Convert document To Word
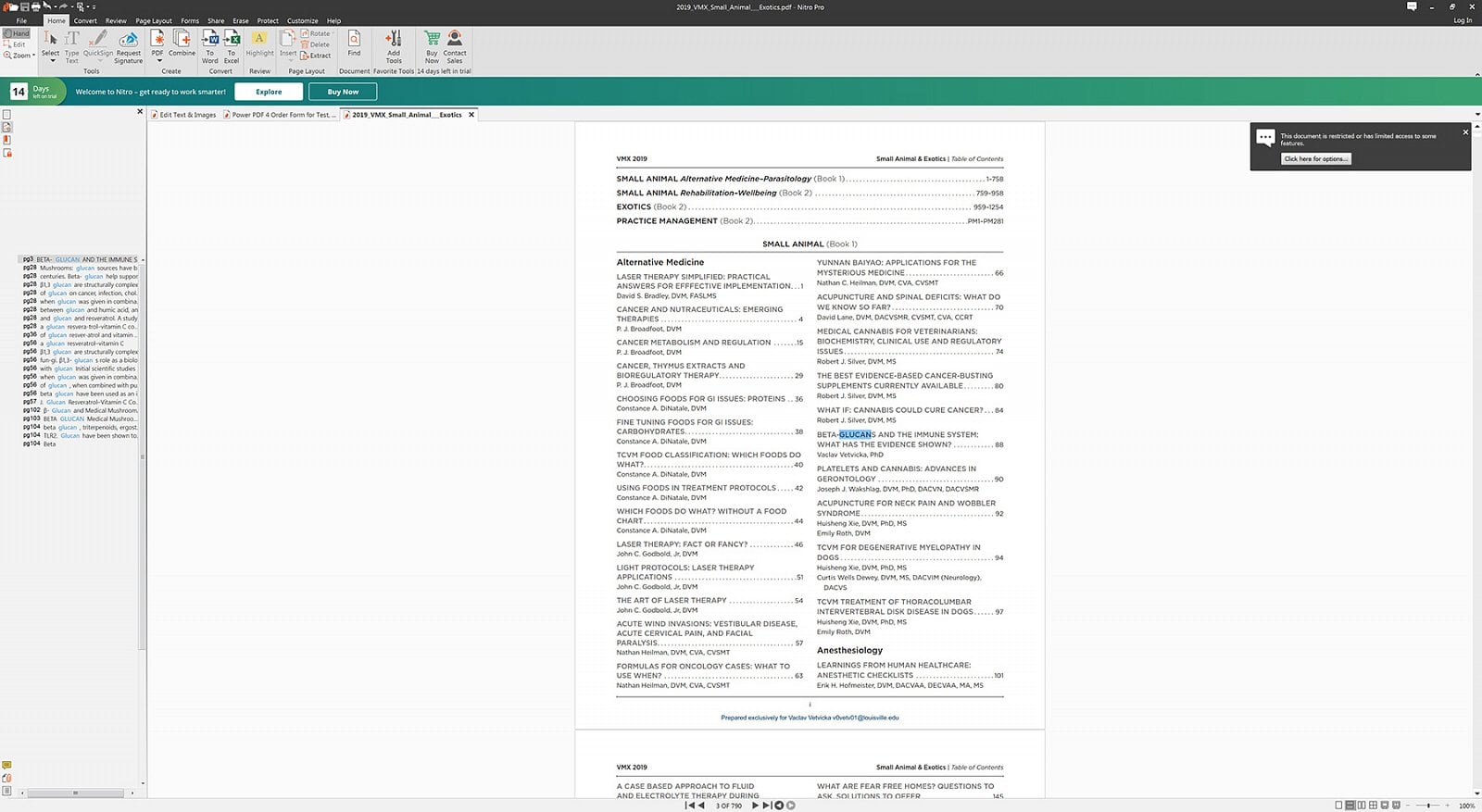 tap(210, 46)
